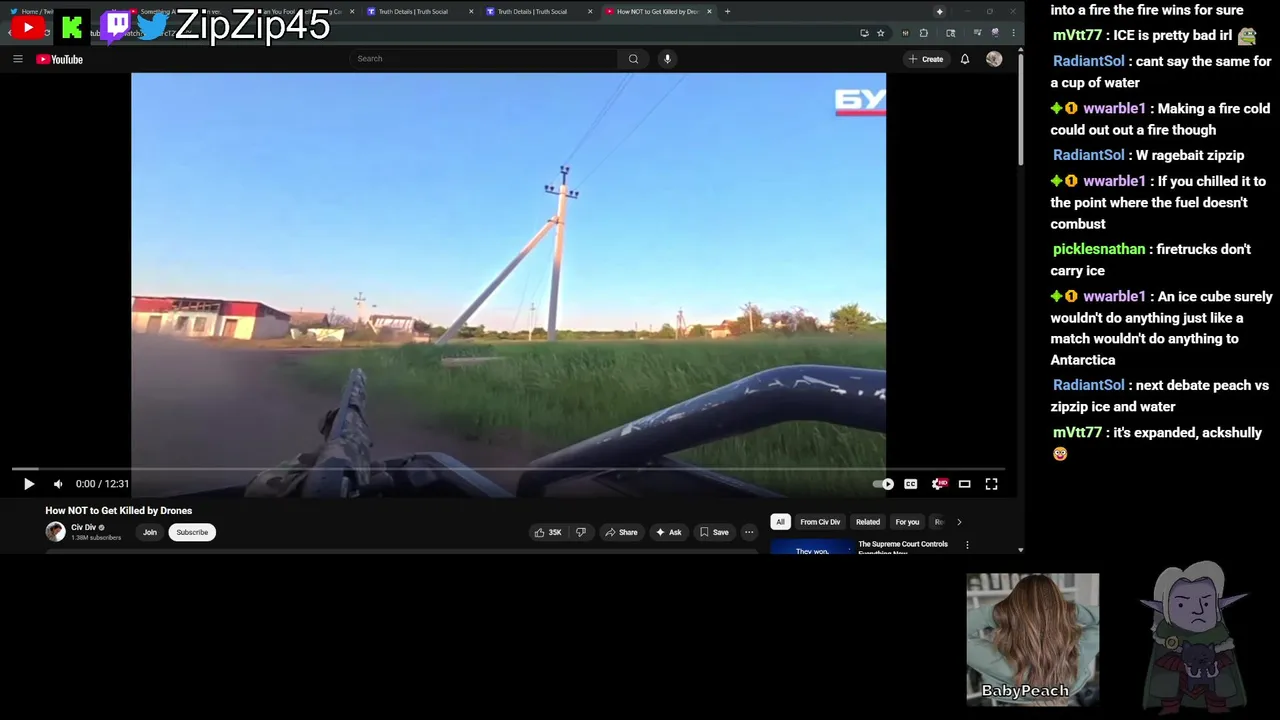Click the BabyPeach webcam thumbnail
The image size is (1280, 720).
tap(1032, 638)
